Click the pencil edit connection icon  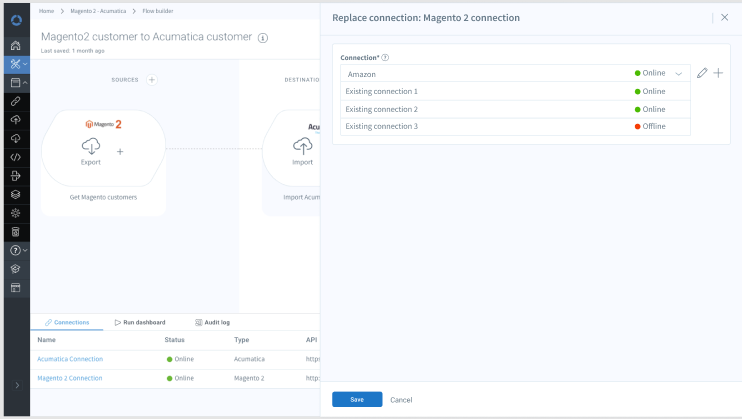click(x=702, y=73)
